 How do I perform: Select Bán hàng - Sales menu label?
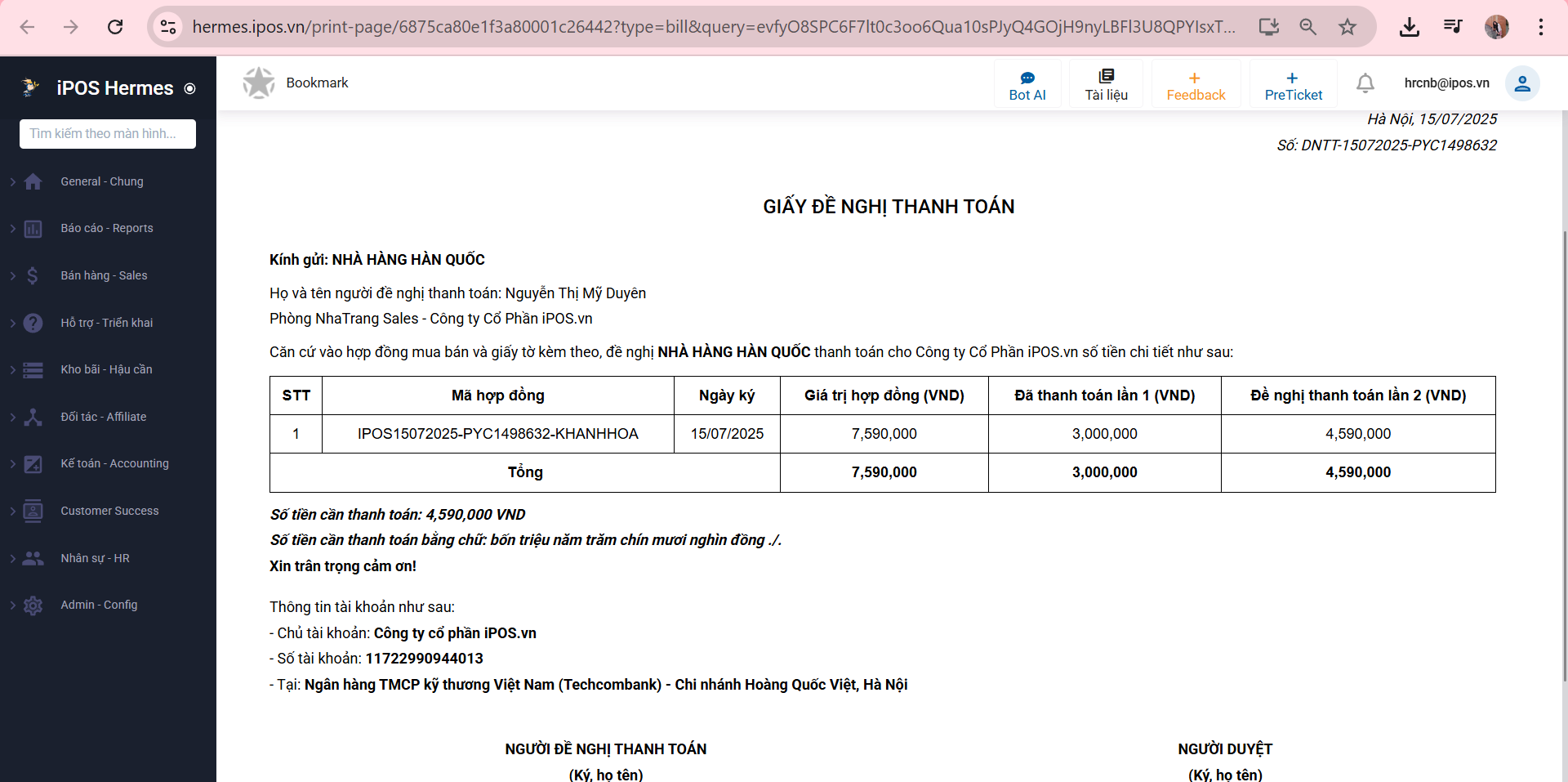click(x=104, y=275)
